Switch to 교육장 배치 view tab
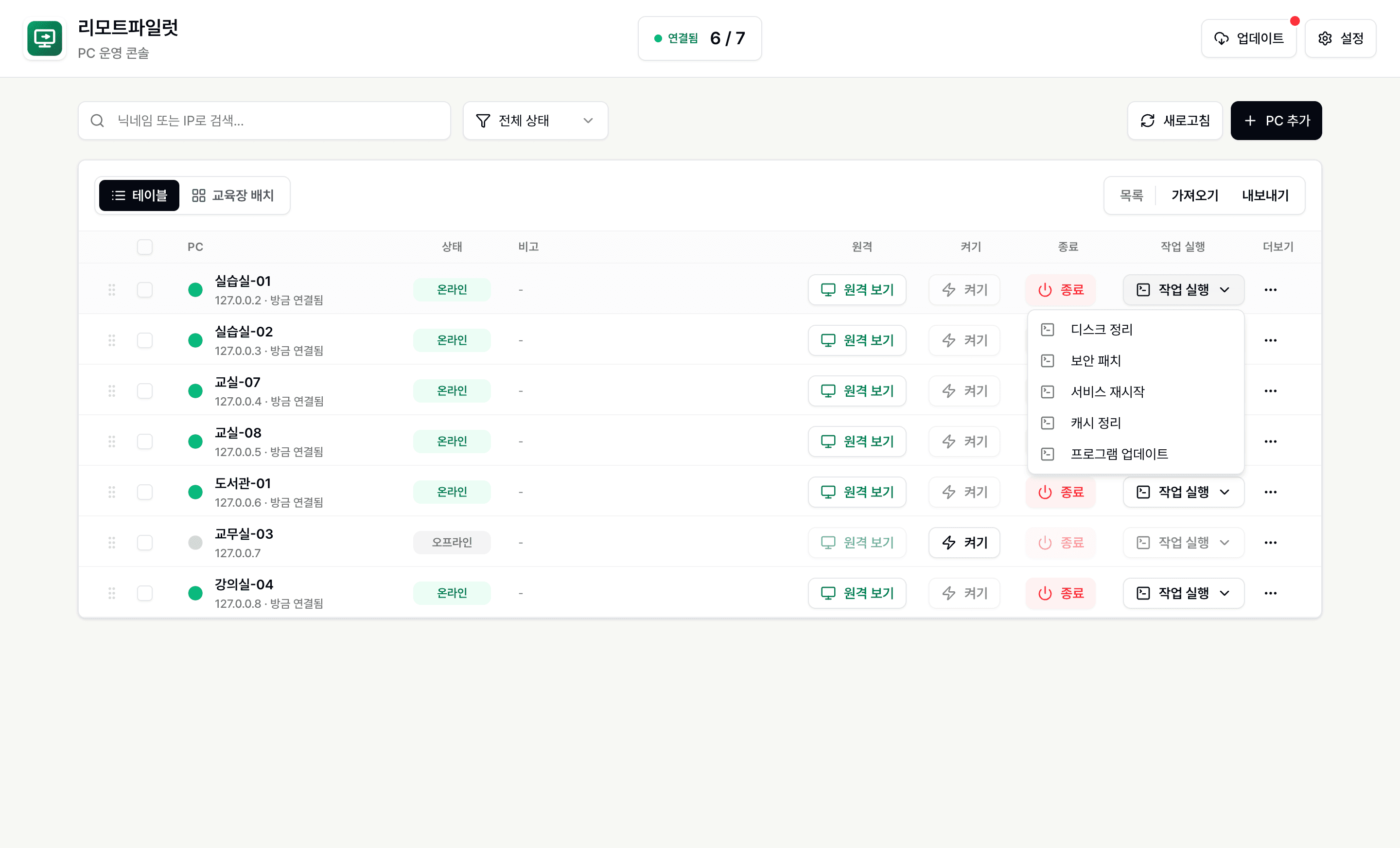The image size is (1400, 848). click(x=233, y=195)
